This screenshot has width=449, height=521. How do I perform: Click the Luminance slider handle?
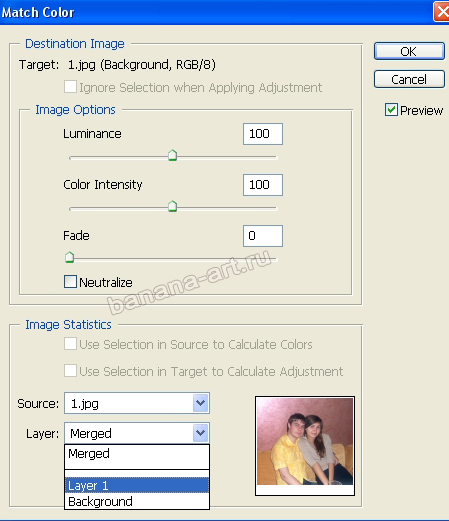[172, 155]
